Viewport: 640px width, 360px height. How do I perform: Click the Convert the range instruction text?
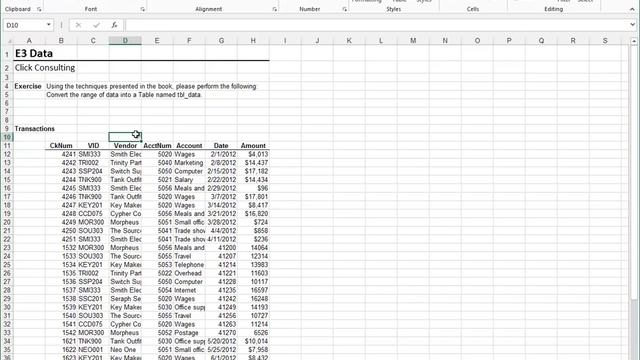(x=124, y=95)
